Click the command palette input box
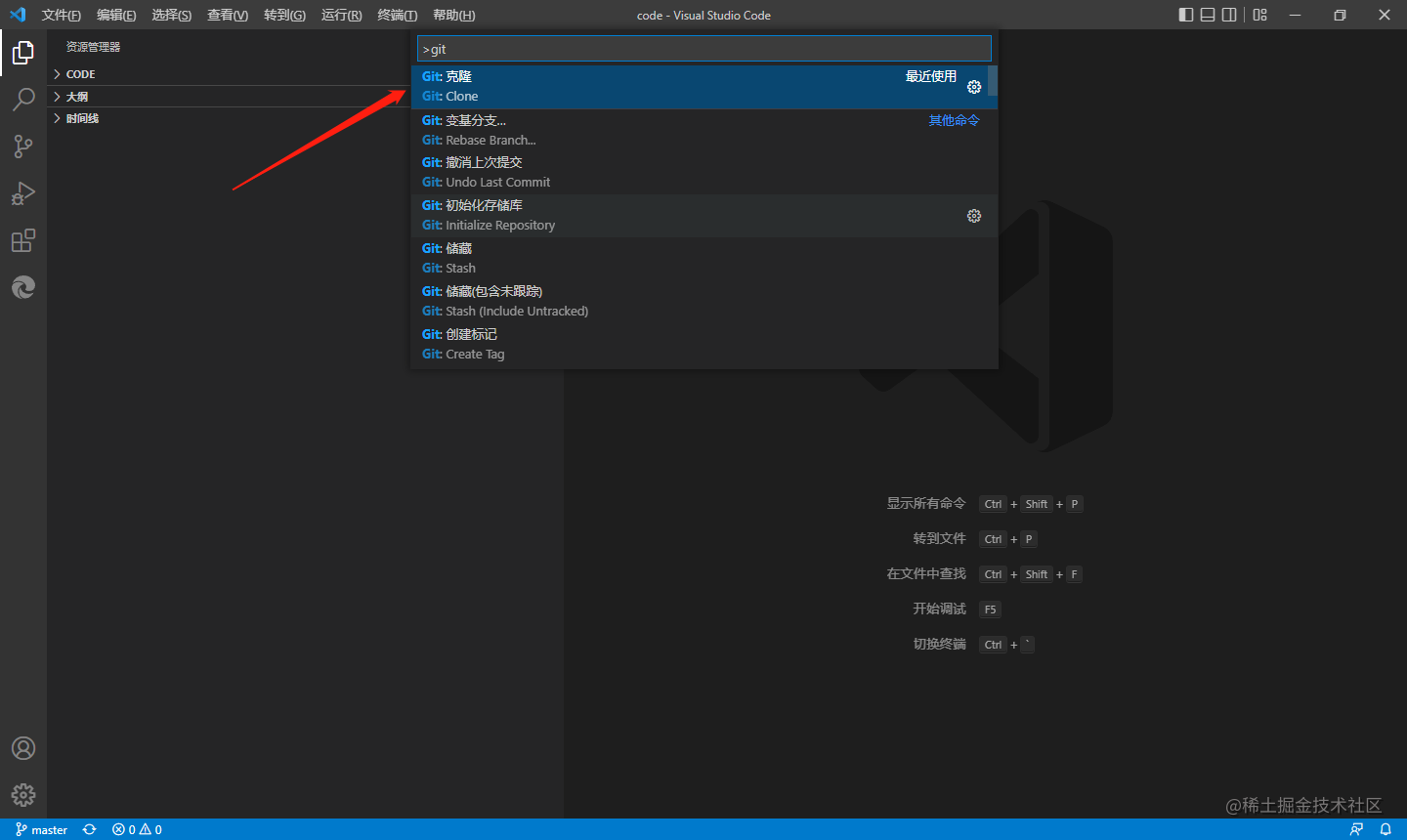The image size is (1407, 840). (703, 49)
